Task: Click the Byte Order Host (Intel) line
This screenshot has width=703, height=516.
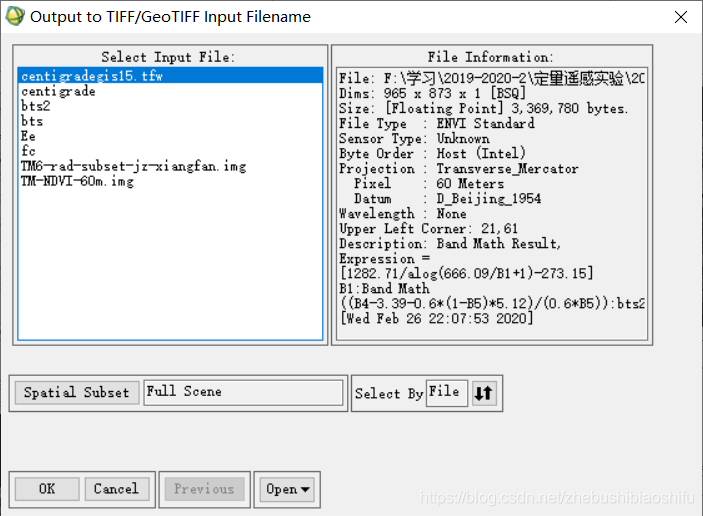Action: [432, 153]
